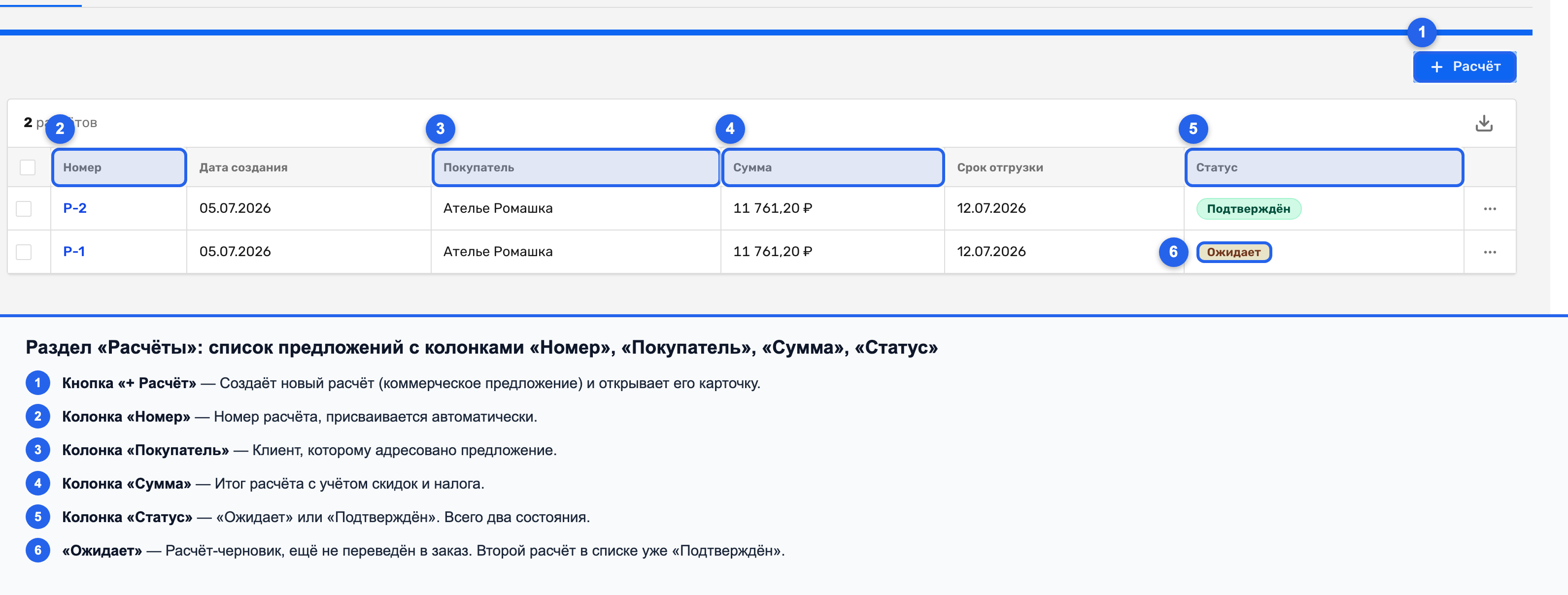Click the «Ожидает» status badge

click(1234, 252)
